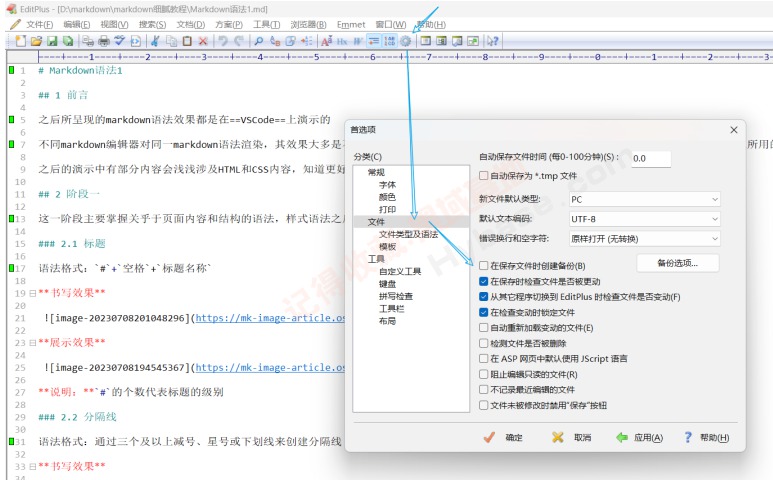Click the pencil icon beside the 文件 menu
Image resolution: width=773 pixels, height=480 pixels.
coord(15,24)
